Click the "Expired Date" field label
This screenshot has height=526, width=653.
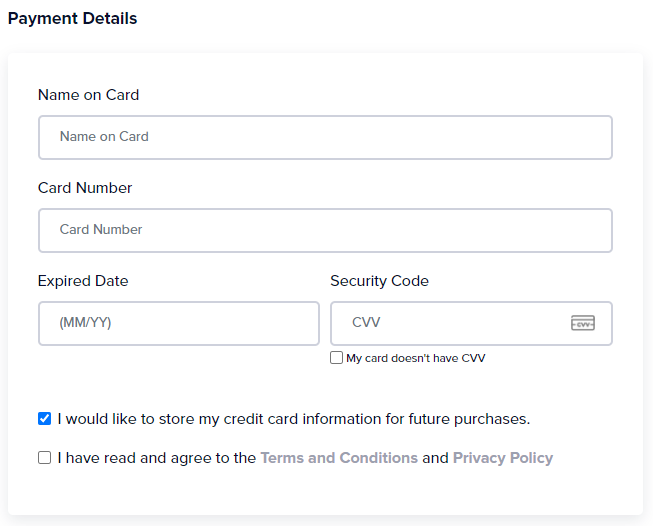pyautogui.click(x=83, y=281)
